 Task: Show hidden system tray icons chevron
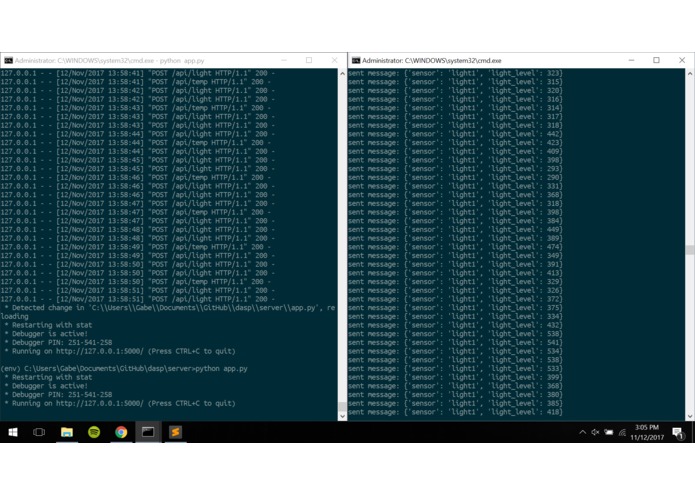tap(582, 432)
